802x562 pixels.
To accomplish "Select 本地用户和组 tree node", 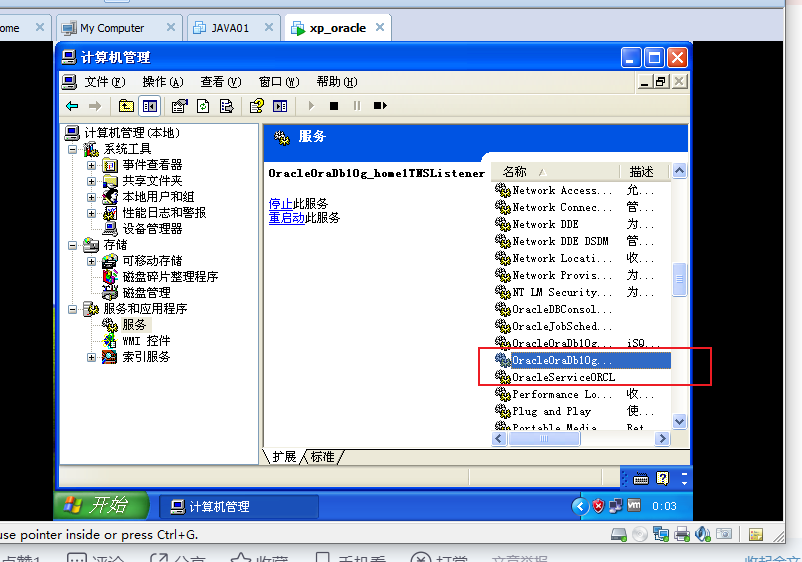I will (158, 196).
